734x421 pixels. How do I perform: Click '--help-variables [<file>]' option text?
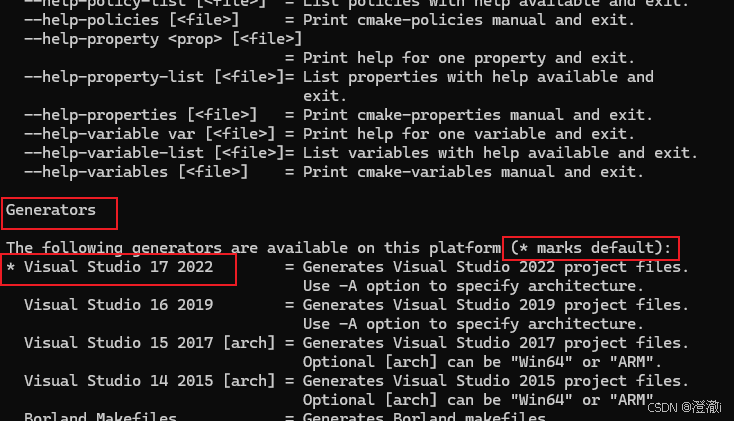pyautogui.click(x=136, y=172)
